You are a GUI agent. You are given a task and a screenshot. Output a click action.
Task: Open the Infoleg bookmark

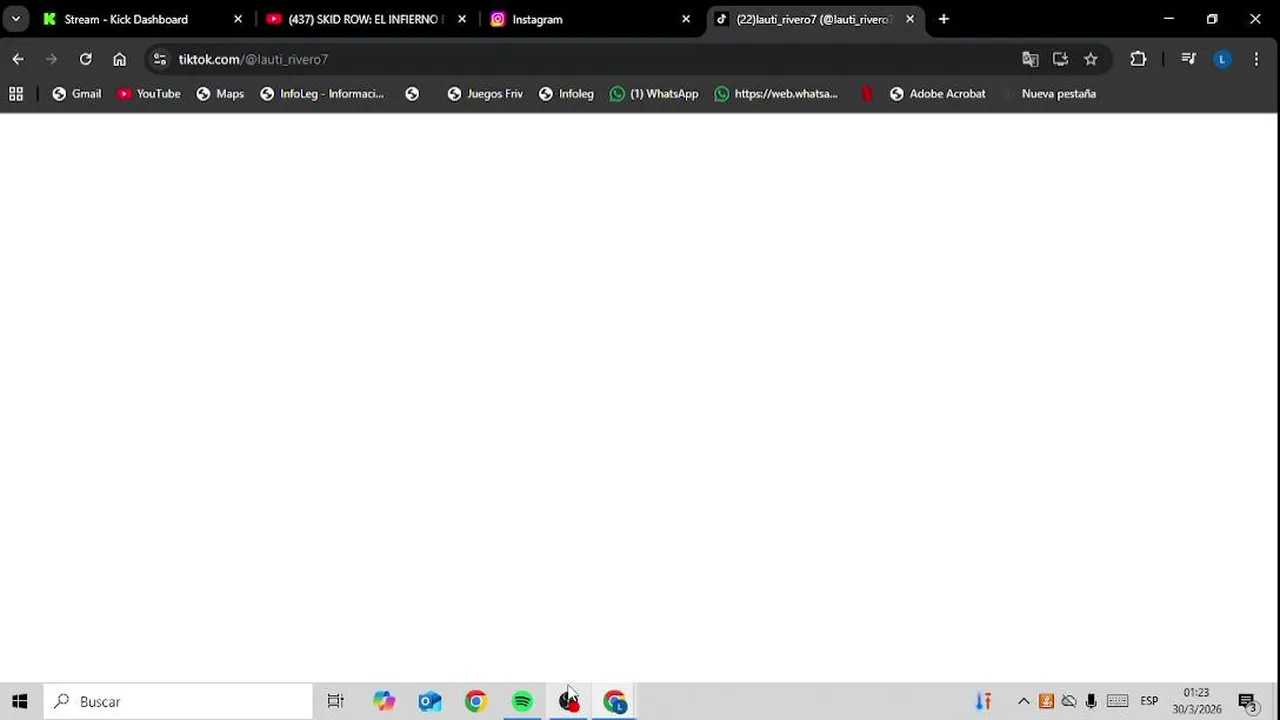pos(566,94)
